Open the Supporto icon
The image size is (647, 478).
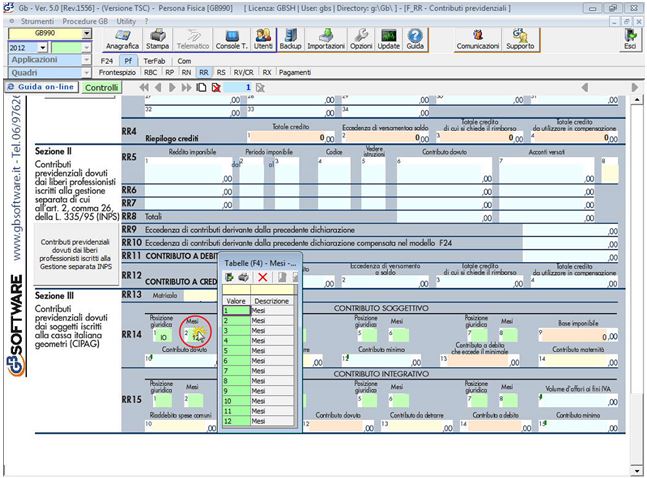click(520, 40)
